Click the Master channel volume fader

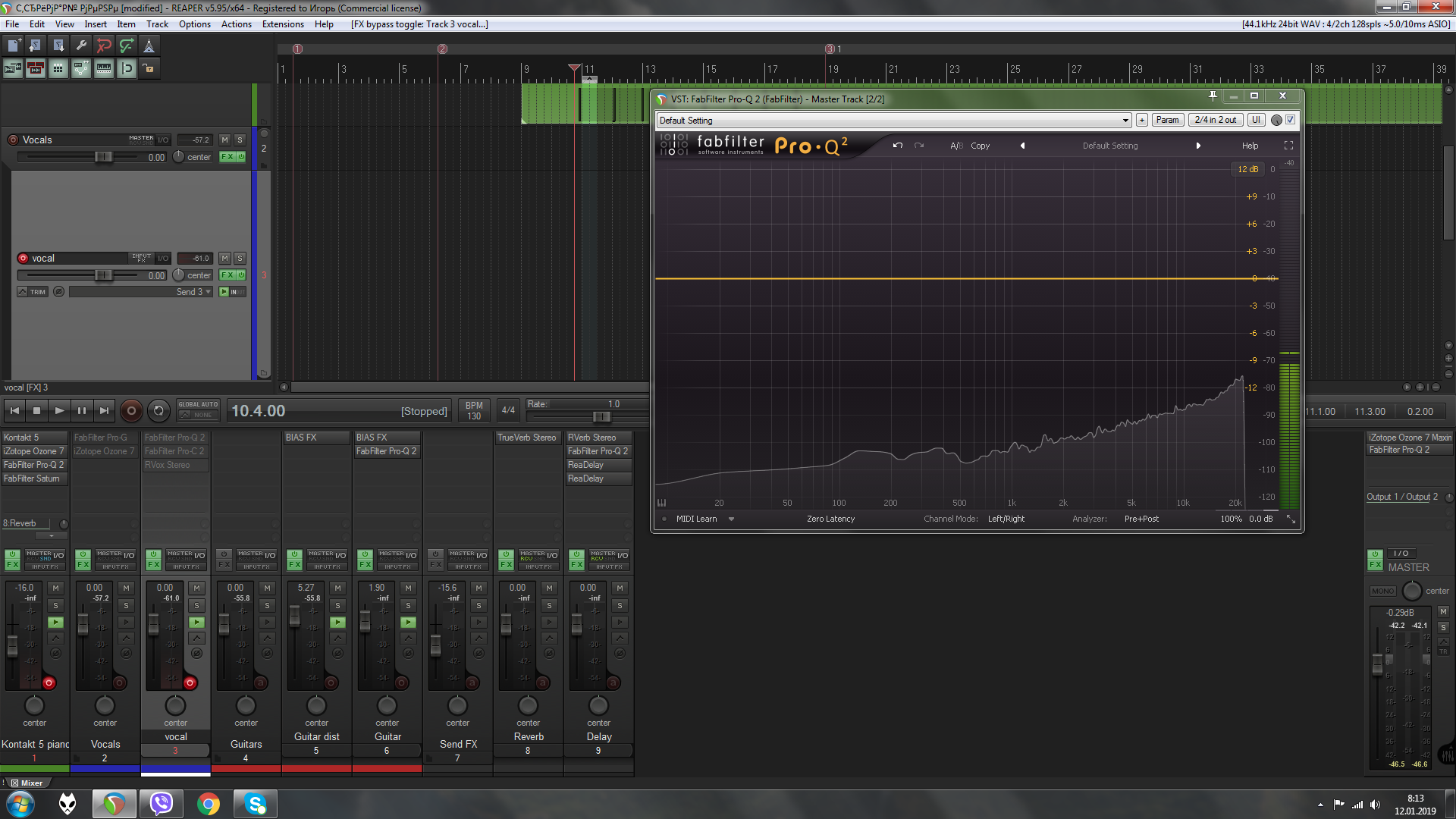1378,664
